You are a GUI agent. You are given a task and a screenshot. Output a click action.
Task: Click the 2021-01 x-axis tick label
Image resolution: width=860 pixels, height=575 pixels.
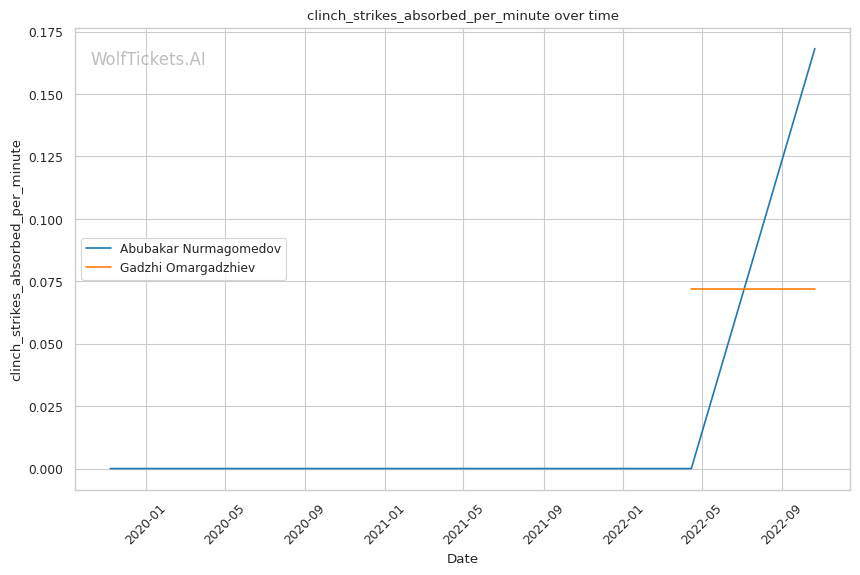pos(384,525)
